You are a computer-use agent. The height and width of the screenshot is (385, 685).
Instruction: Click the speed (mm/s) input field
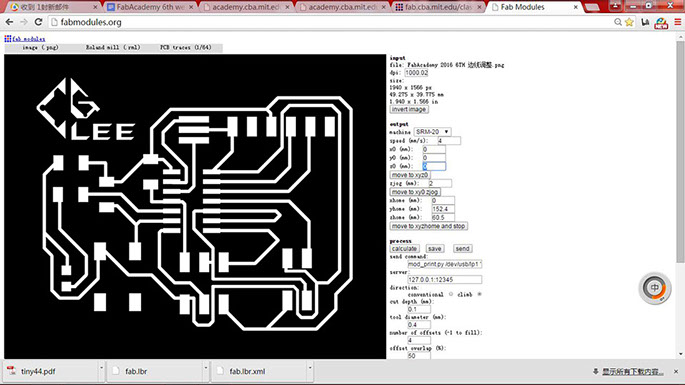[x=449, y=141]
